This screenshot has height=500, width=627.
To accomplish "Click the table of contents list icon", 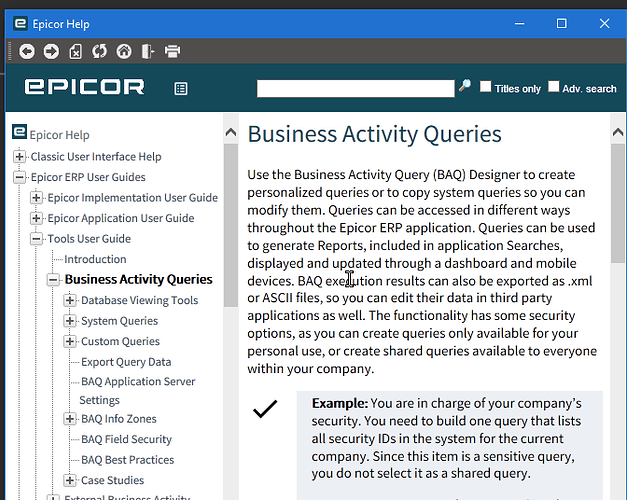I will pos(181,88).
